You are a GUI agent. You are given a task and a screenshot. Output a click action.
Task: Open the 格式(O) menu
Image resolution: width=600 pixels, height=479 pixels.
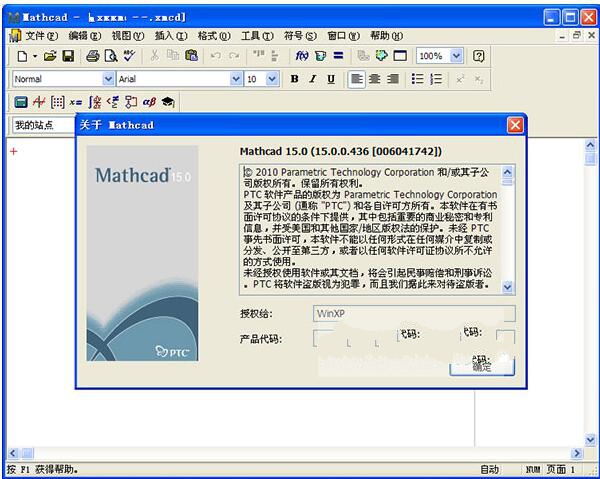click(x=214, y=36)
